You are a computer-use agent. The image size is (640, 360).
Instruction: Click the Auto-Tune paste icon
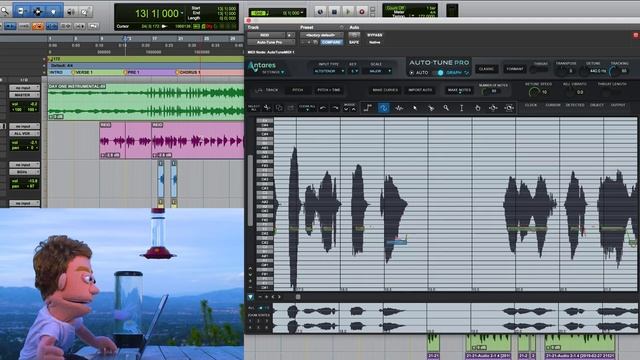pyautogui.click(x=291, y=108)
